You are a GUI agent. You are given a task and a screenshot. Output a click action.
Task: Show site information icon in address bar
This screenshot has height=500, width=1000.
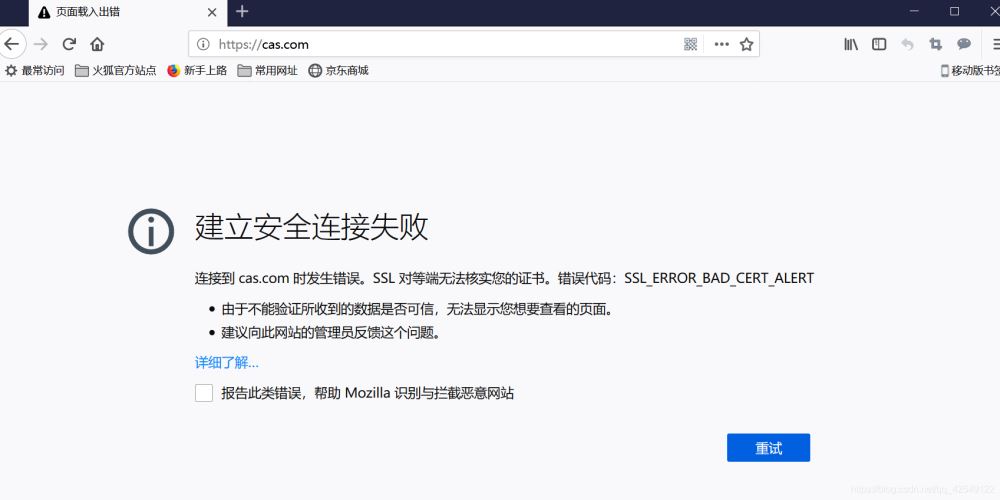pyautogui.click(x=203, y=44)
